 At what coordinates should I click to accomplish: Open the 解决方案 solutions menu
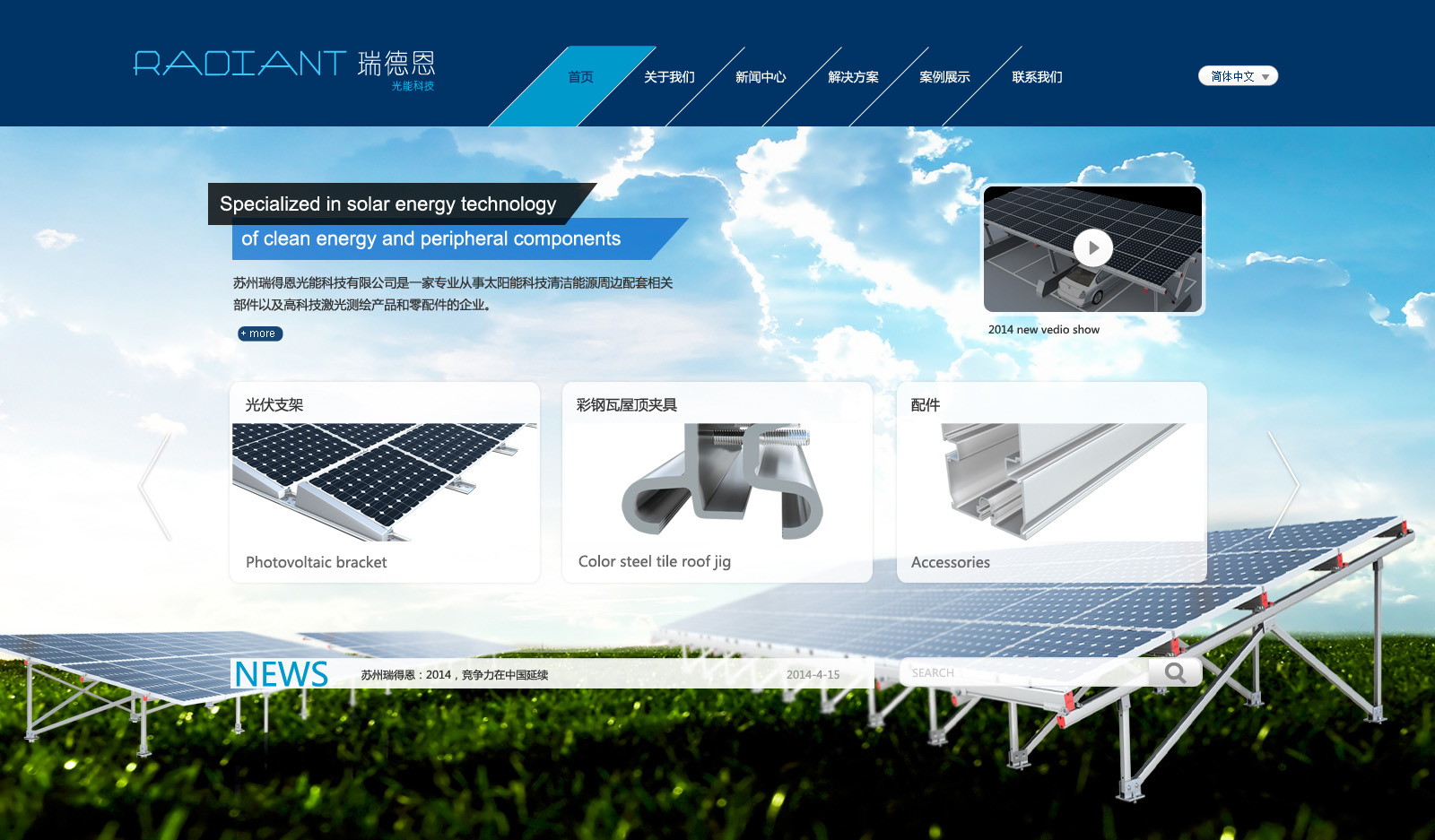click(x=853, y=77)
